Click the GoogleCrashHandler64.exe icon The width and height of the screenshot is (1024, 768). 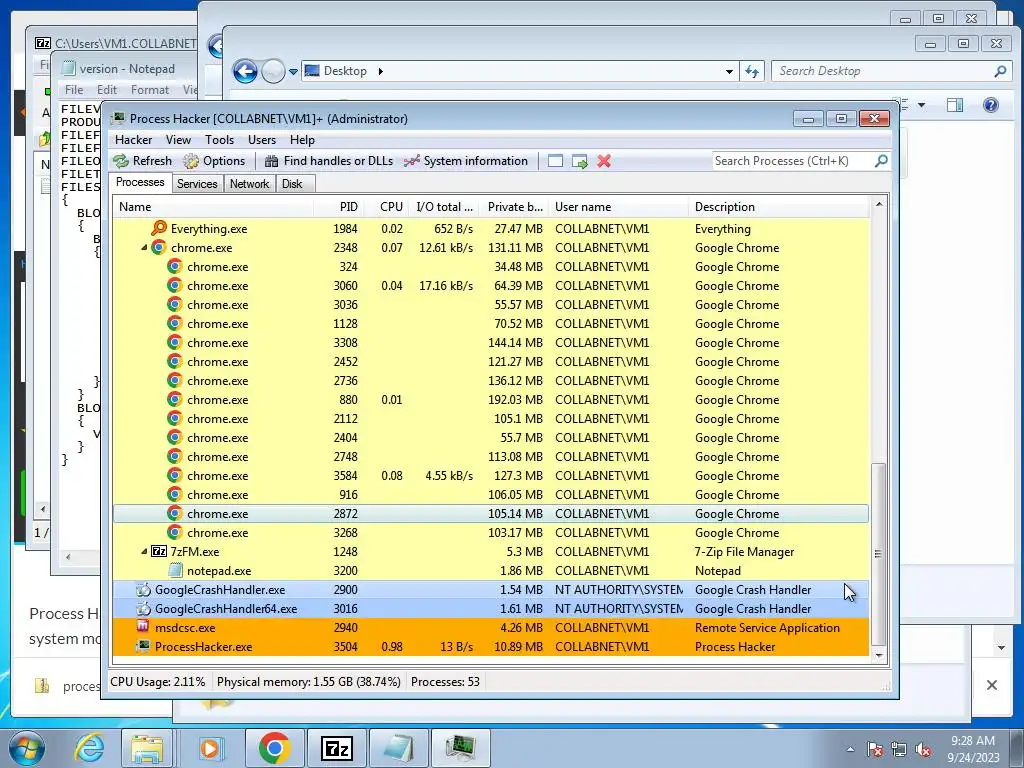tap(143, 609)
